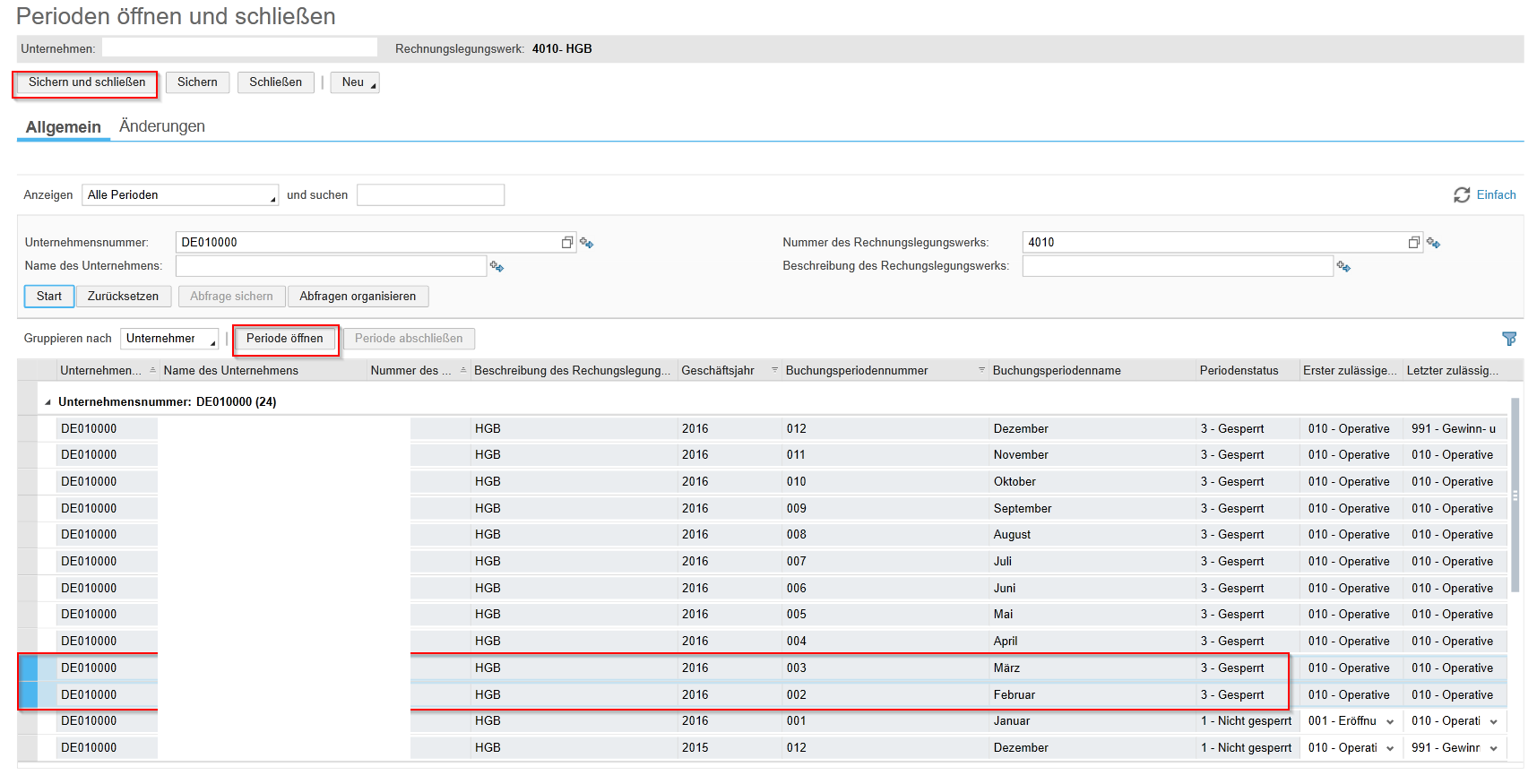Click the Name des Unternehmens column header
This screenshot has height=784, width=1537.
click(x=263, y=370)
